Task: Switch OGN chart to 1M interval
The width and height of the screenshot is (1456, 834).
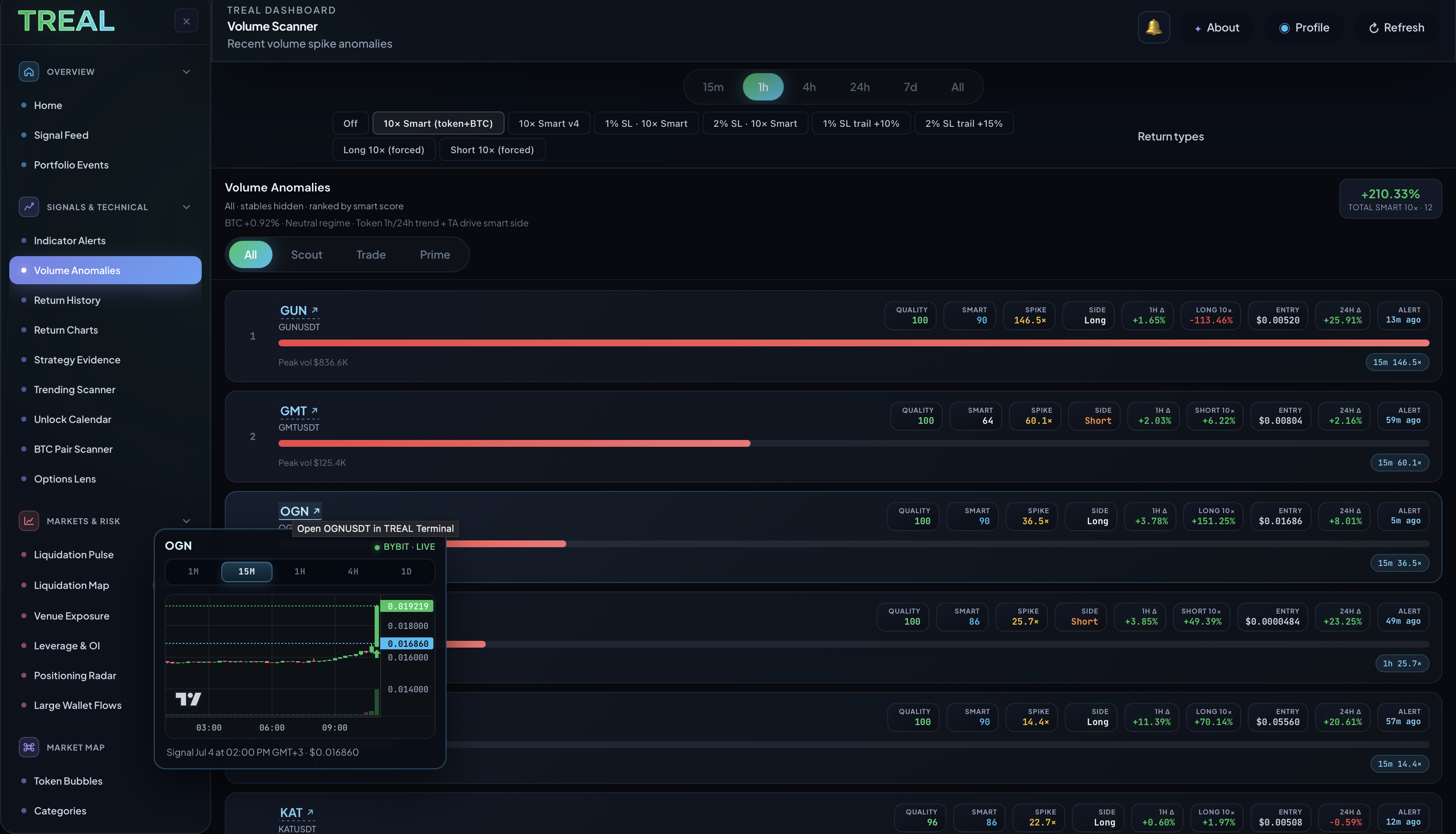Action: [193, 571]
